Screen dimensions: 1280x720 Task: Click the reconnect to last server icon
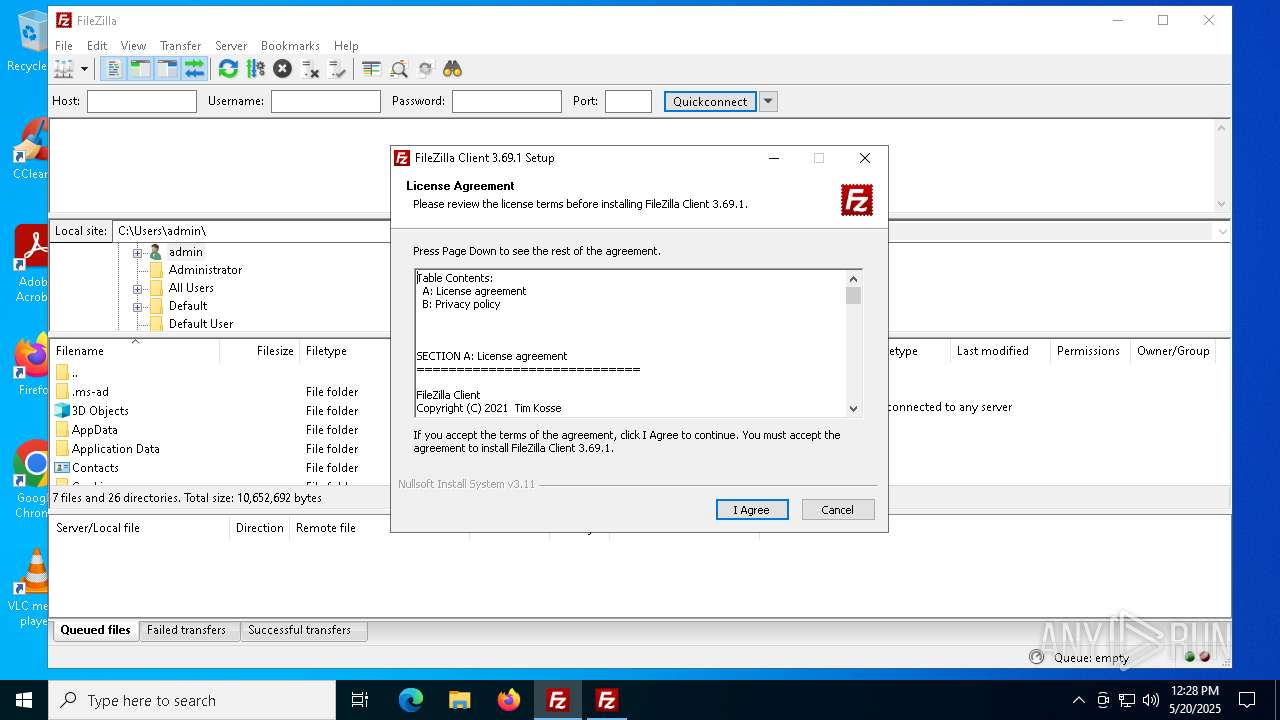(337, 69)
